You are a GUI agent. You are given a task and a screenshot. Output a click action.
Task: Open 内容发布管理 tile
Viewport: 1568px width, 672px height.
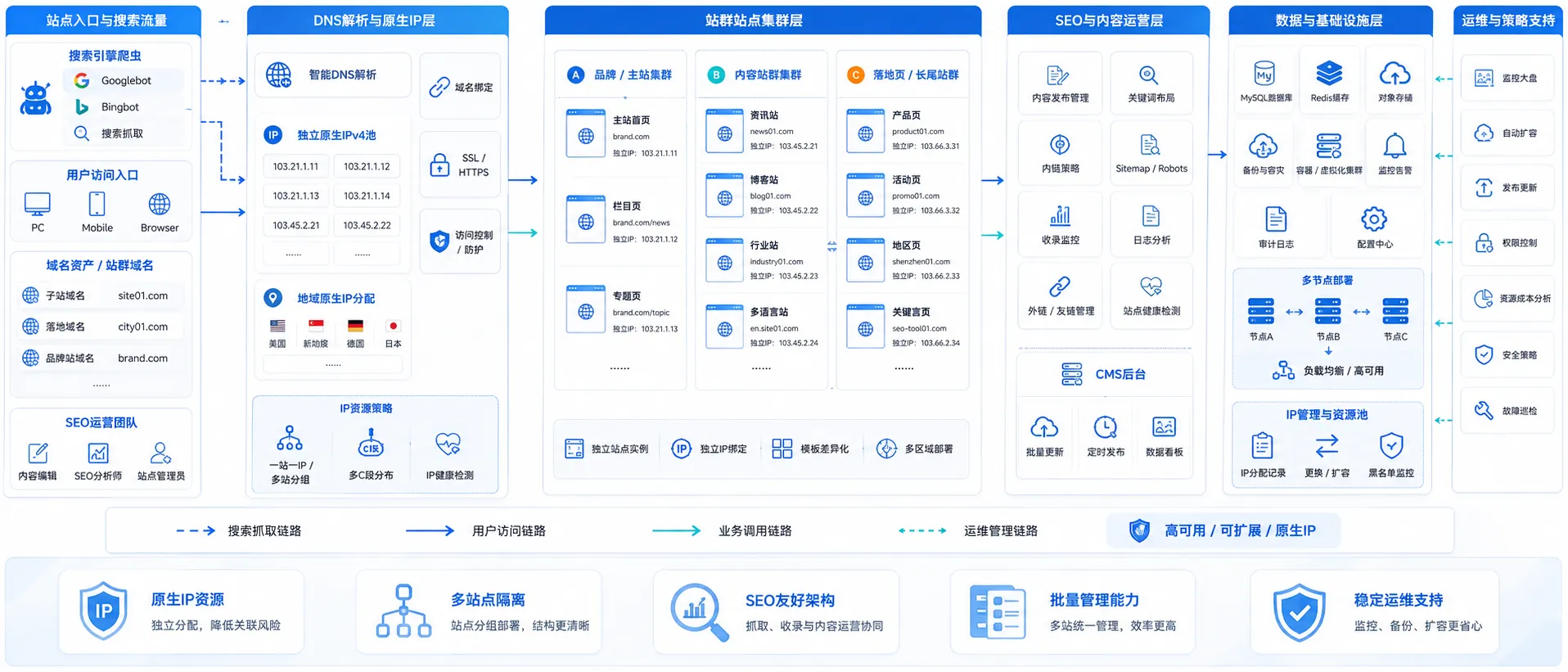pyautogui.click(x=1060, y=83)
